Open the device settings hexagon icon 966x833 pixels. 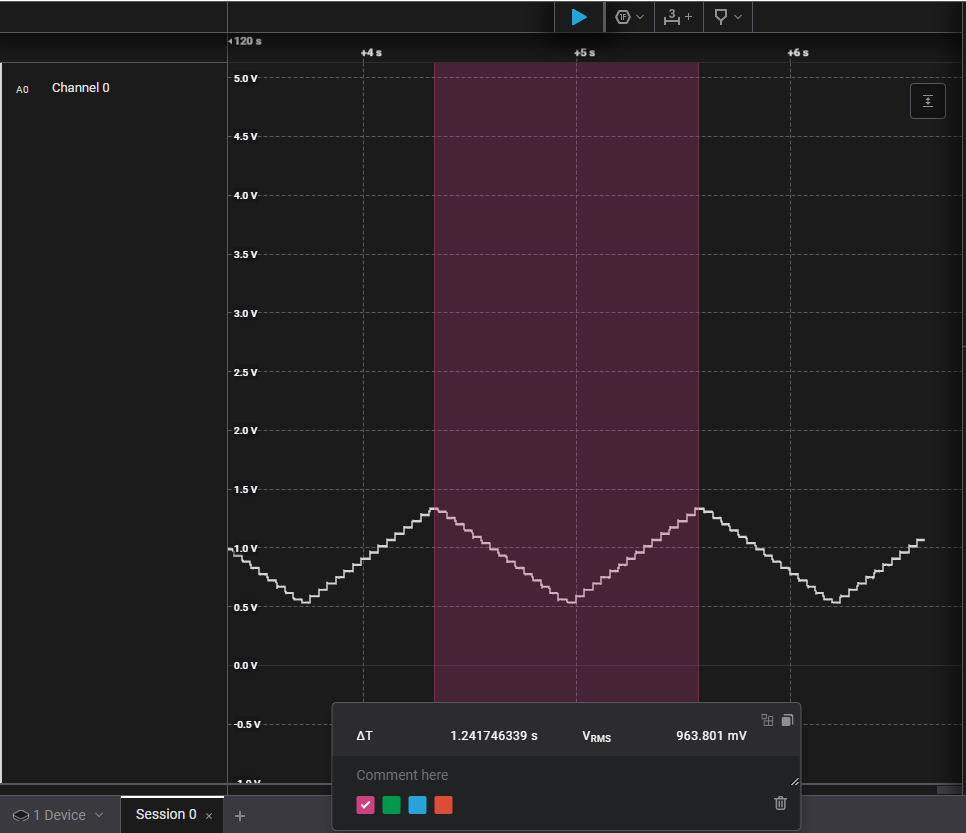pyautogui.click(x=623, y=17)
